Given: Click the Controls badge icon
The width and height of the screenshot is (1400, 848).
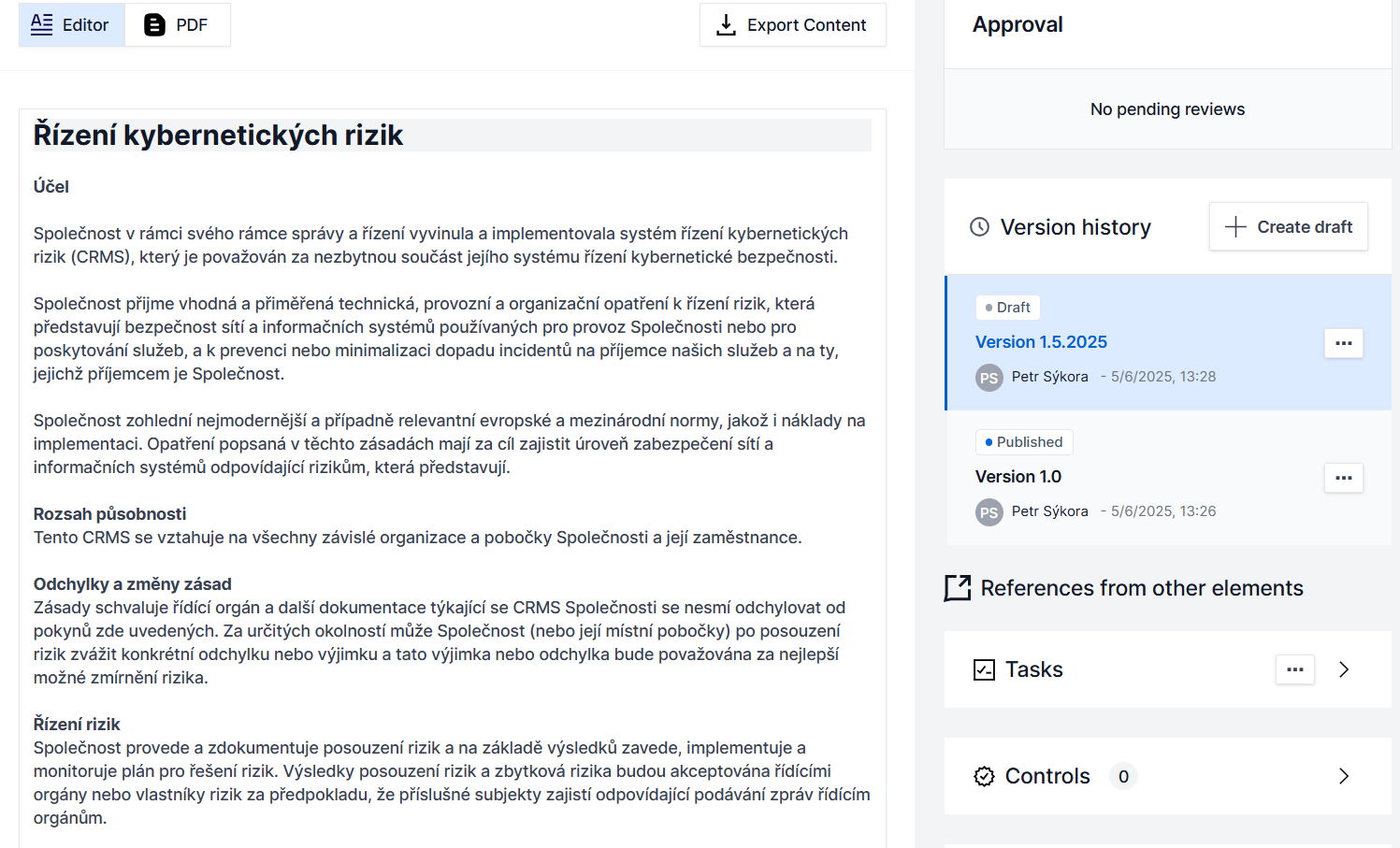Looking at the screenshot, I should tap(984, 776).
